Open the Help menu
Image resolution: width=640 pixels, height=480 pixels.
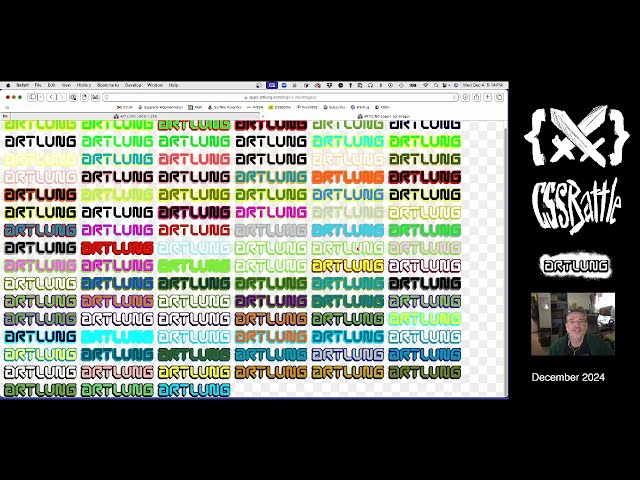[x=173, y=85]
